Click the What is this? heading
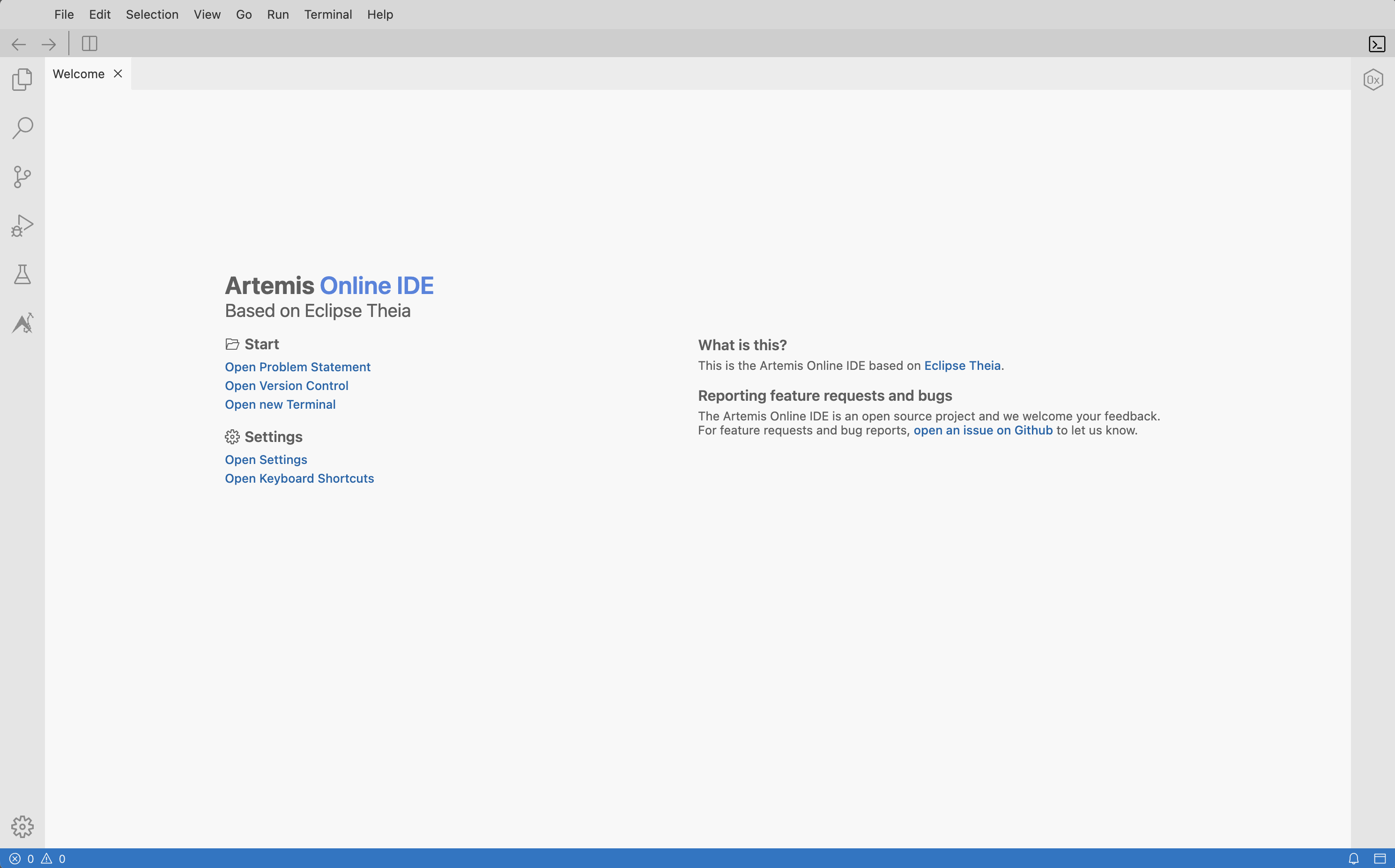 [742, 345]
